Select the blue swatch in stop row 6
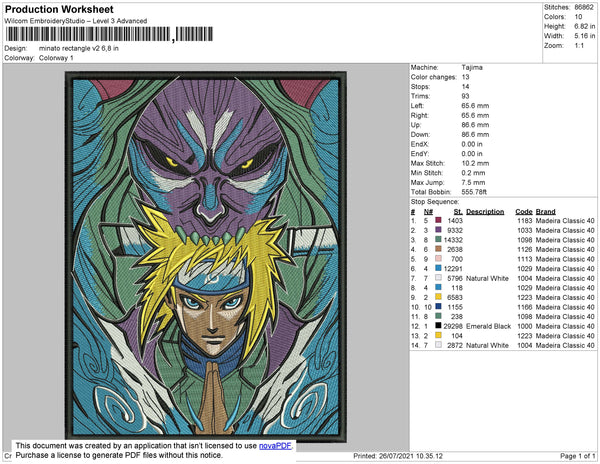This screenshot has width=600, height=464. click(x=438, y=268)
